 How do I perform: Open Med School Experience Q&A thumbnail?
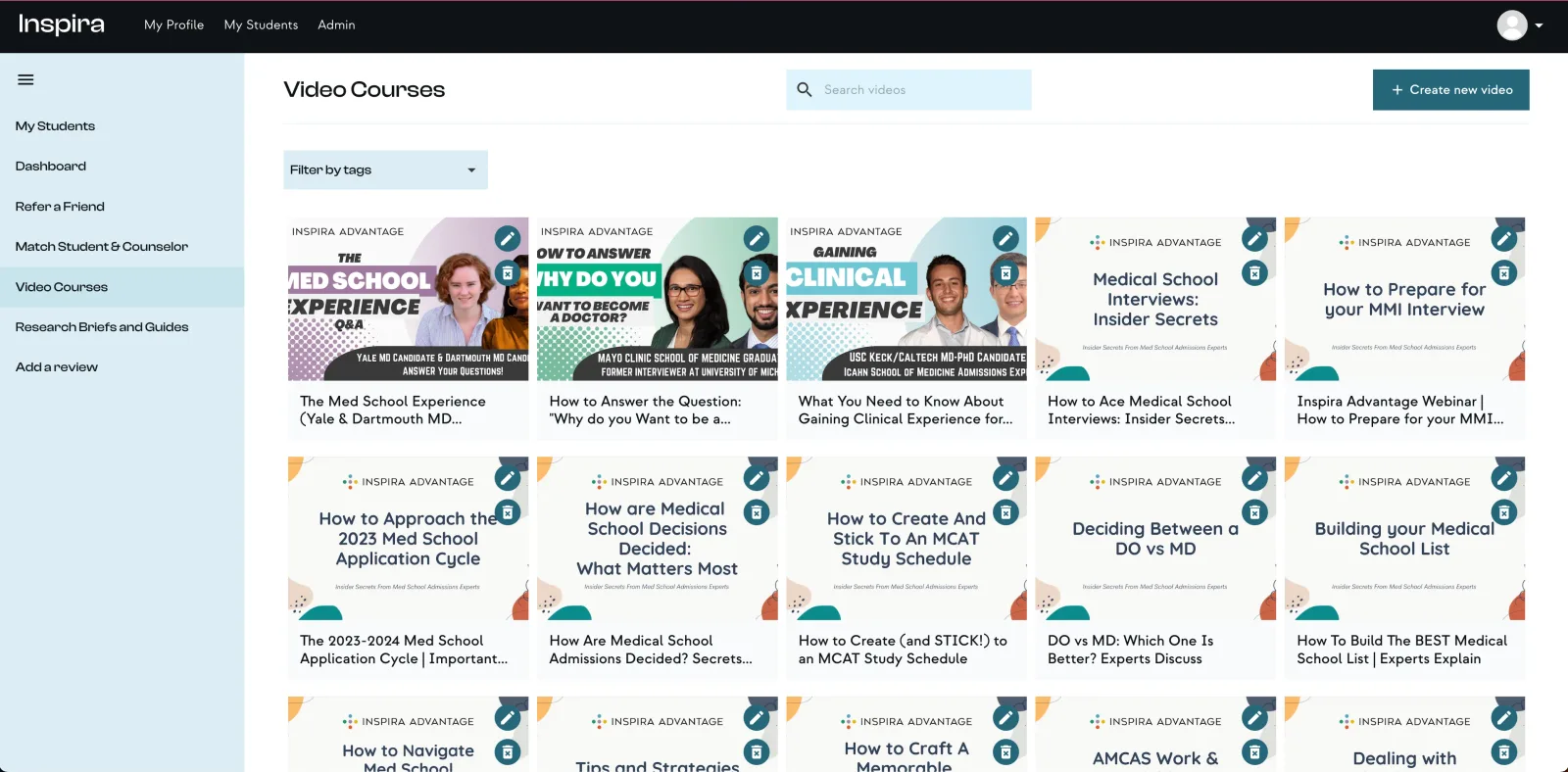[408, 299]
